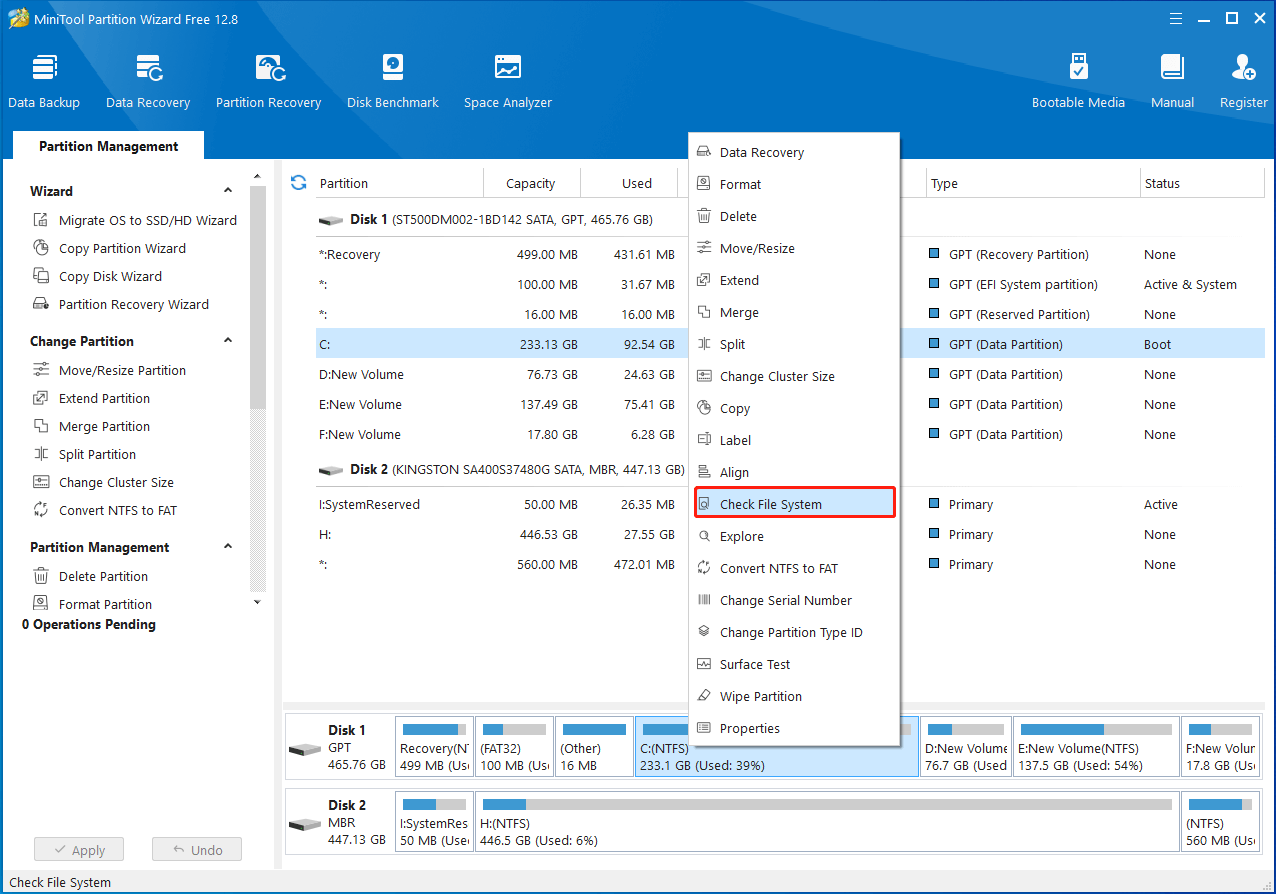Sort by the Capacity column header
This screenshot has height=894, width=1276.
coord(531,183)
